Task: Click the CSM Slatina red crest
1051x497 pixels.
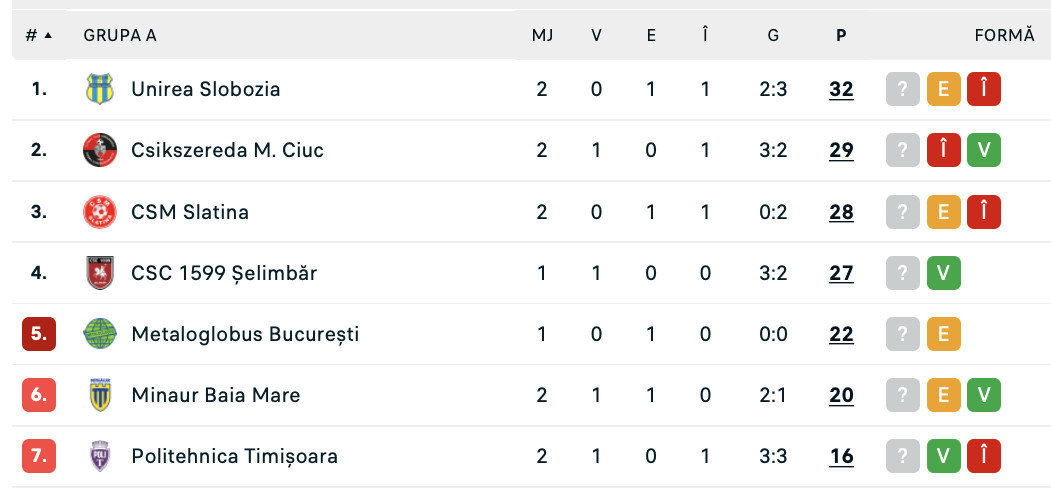Action: coord(99,212)
